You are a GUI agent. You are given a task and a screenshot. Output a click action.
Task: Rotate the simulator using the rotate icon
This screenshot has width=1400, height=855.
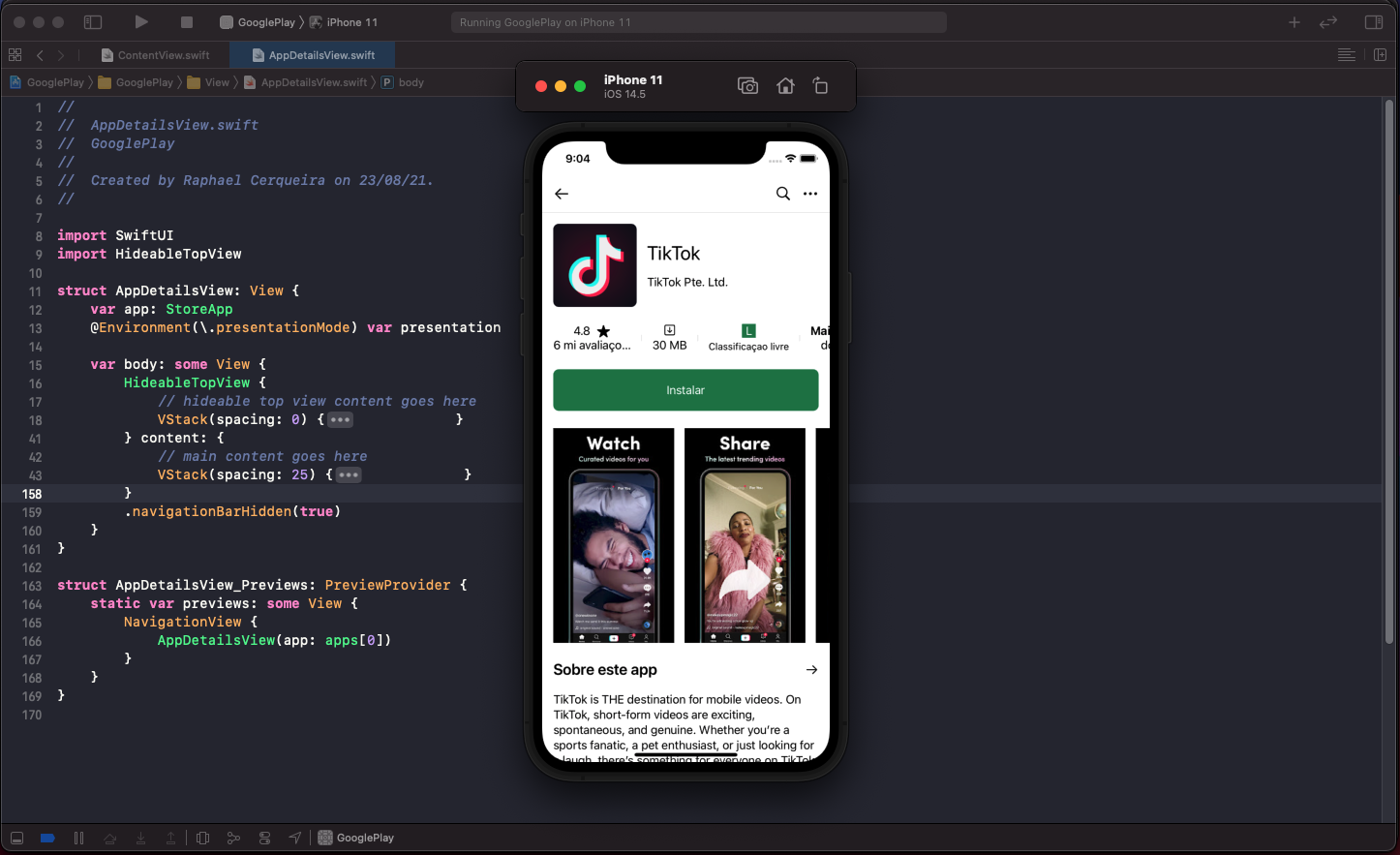pos(820,86)
